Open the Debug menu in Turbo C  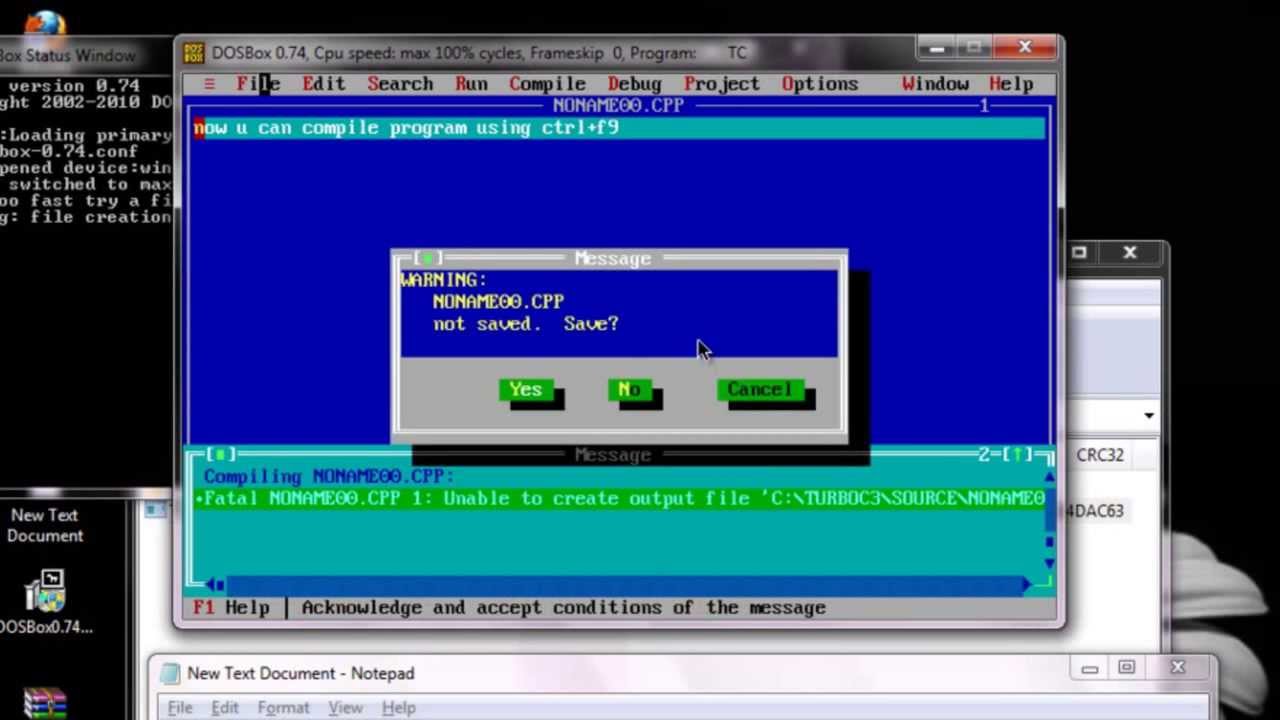tap(634, 84)
